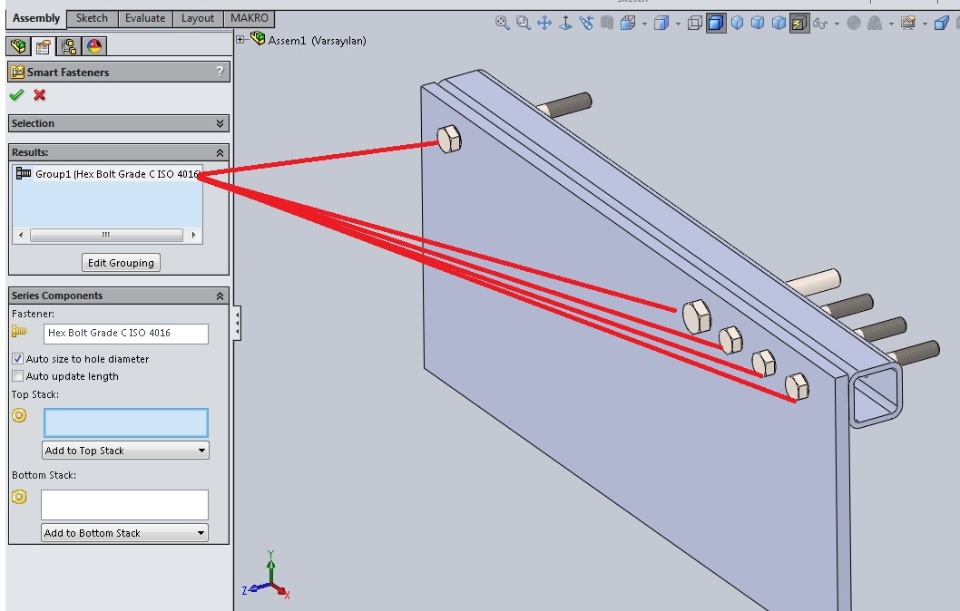
Task: Activate the Pan view tool
Action: 544,23
